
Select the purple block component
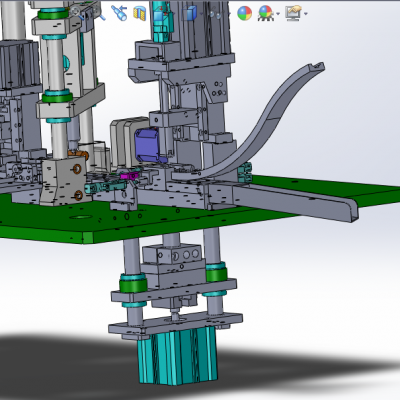pyautogui.click(x=147, y=145)
